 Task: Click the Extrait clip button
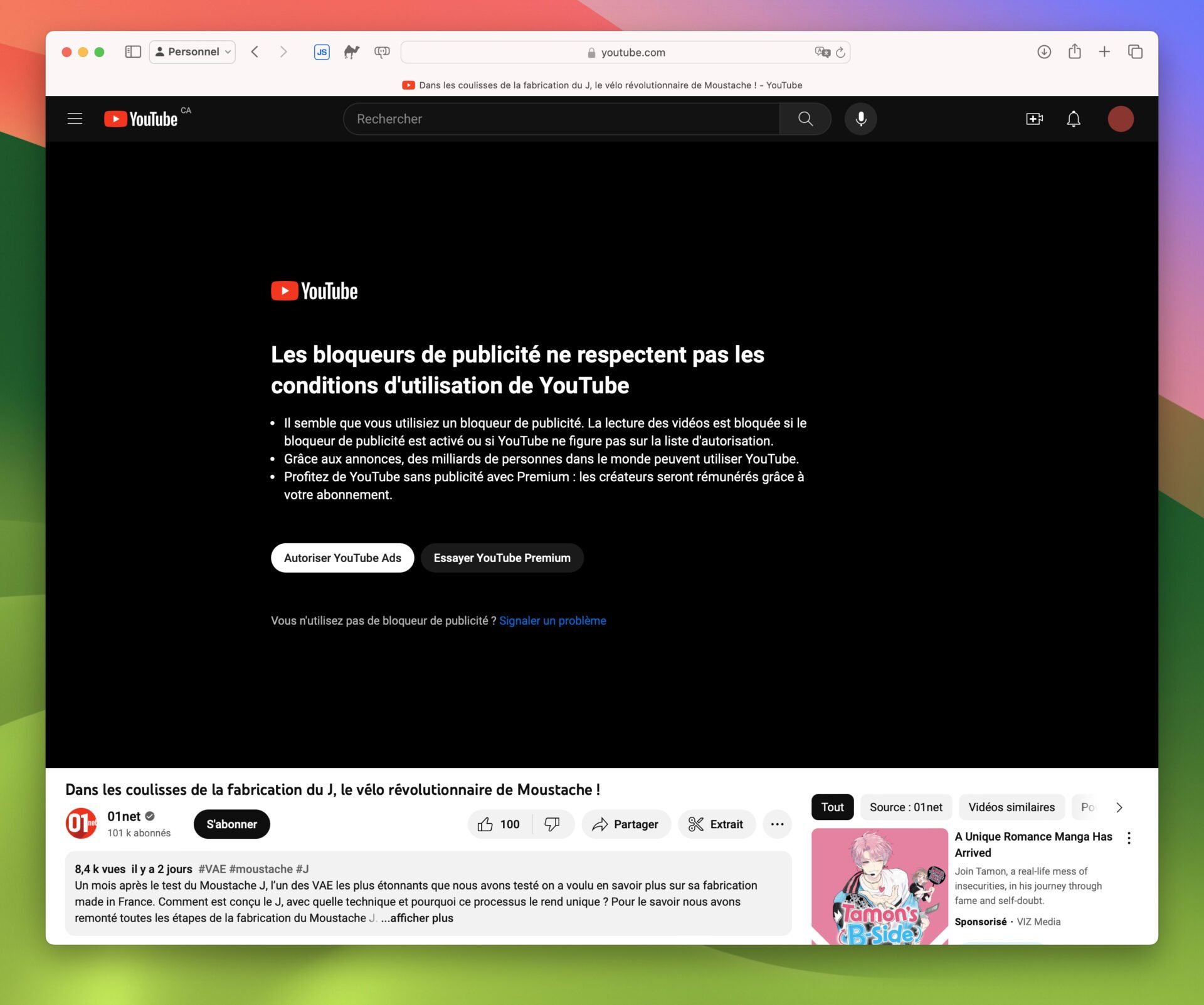click(x=716, y=824)
